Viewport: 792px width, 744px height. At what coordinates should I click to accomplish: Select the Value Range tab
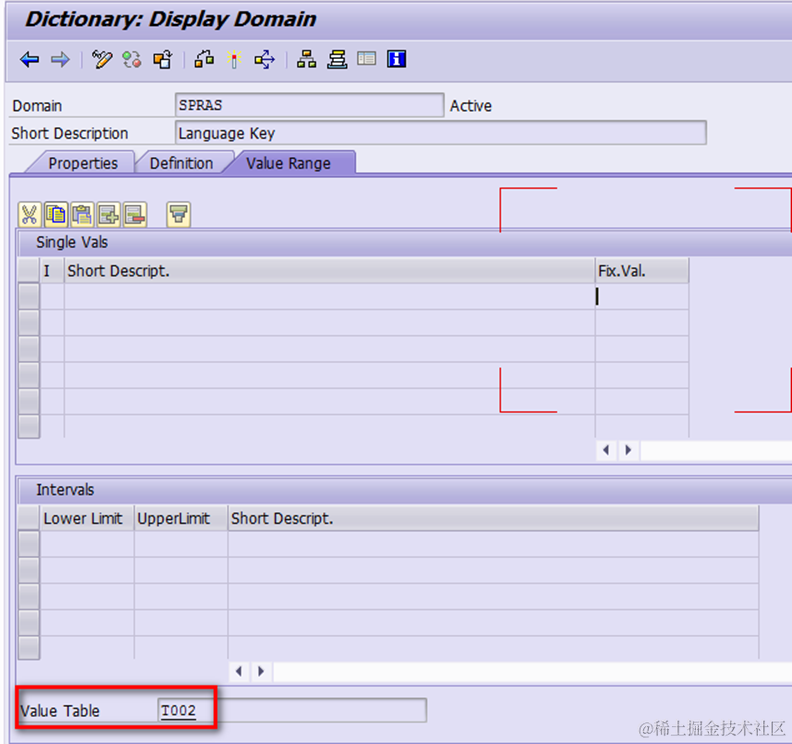pos(288,163)
